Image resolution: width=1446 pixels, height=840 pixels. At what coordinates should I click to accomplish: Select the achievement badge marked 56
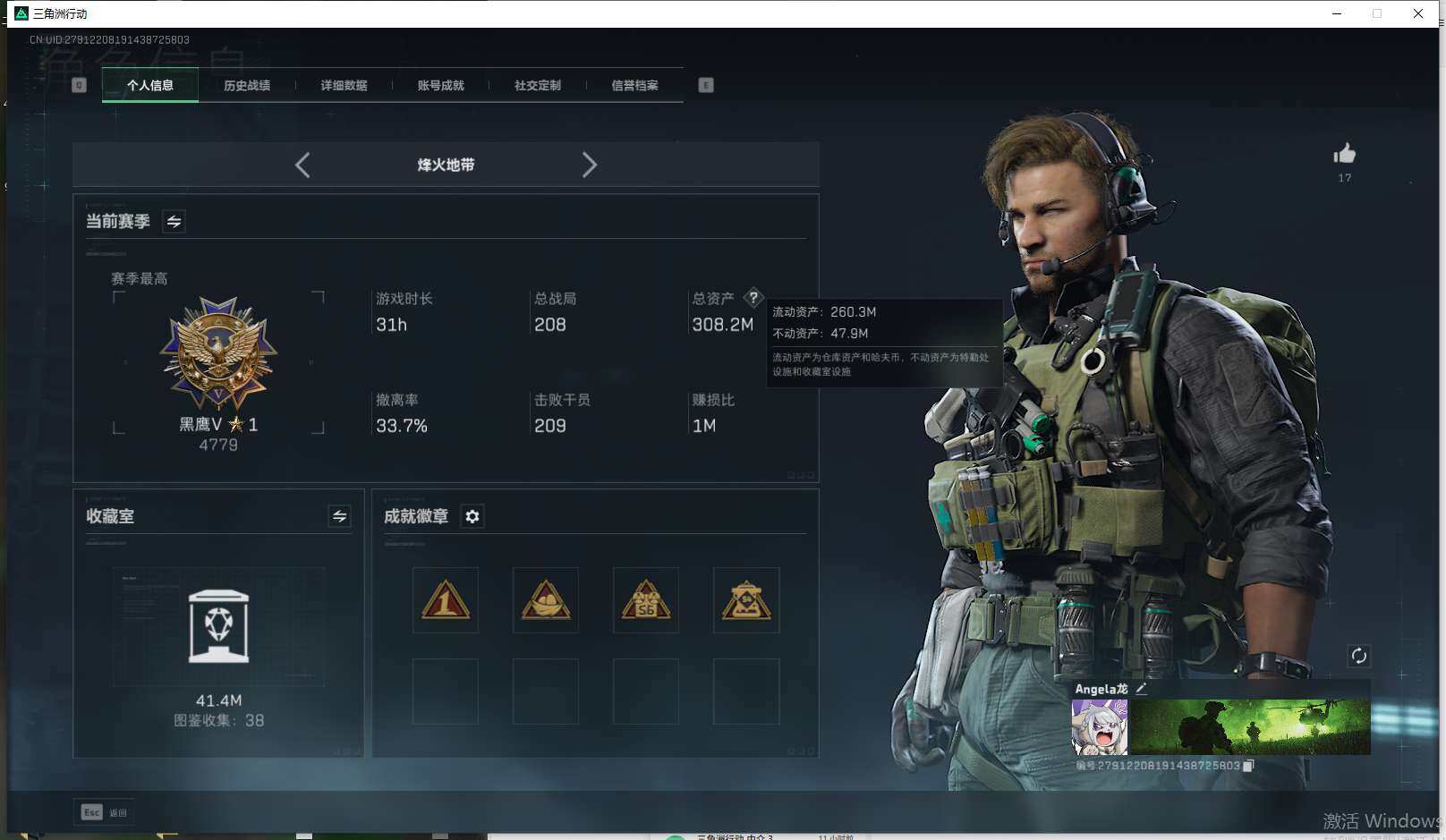(x=646, y=600)
